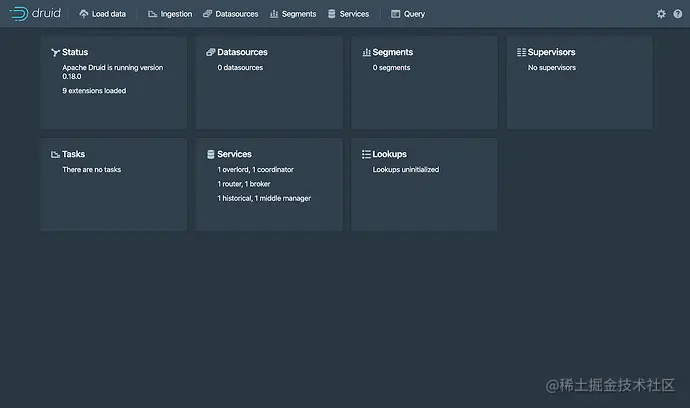Screen dimensions: 690x408
Task: Click the Druid logo icon
Action: 18,14
